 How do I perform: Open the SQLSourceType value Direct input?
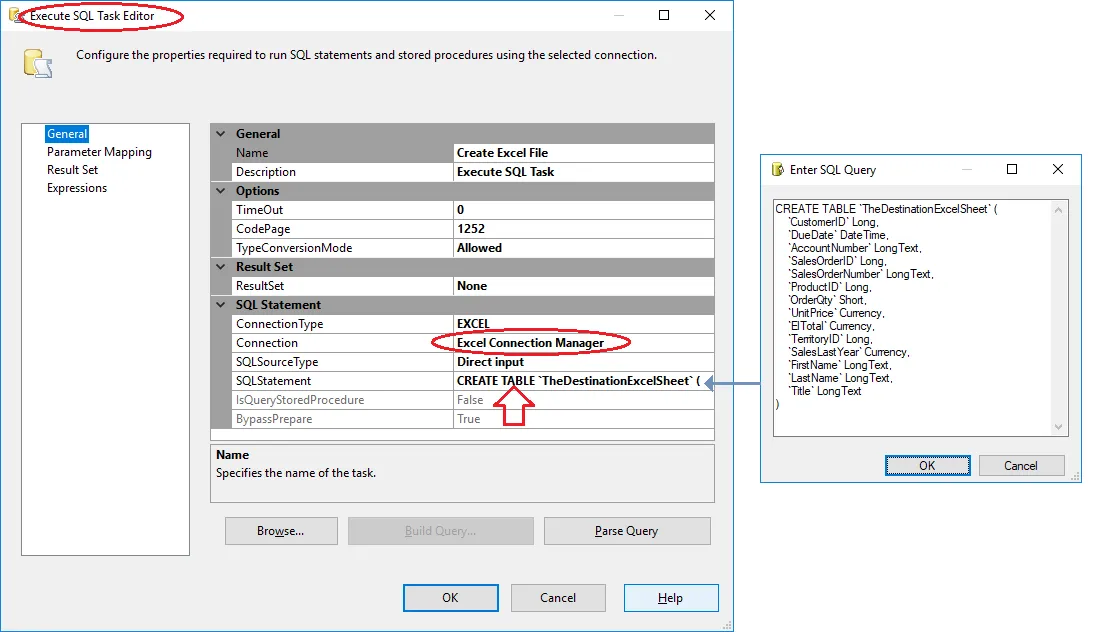point(584,362)
